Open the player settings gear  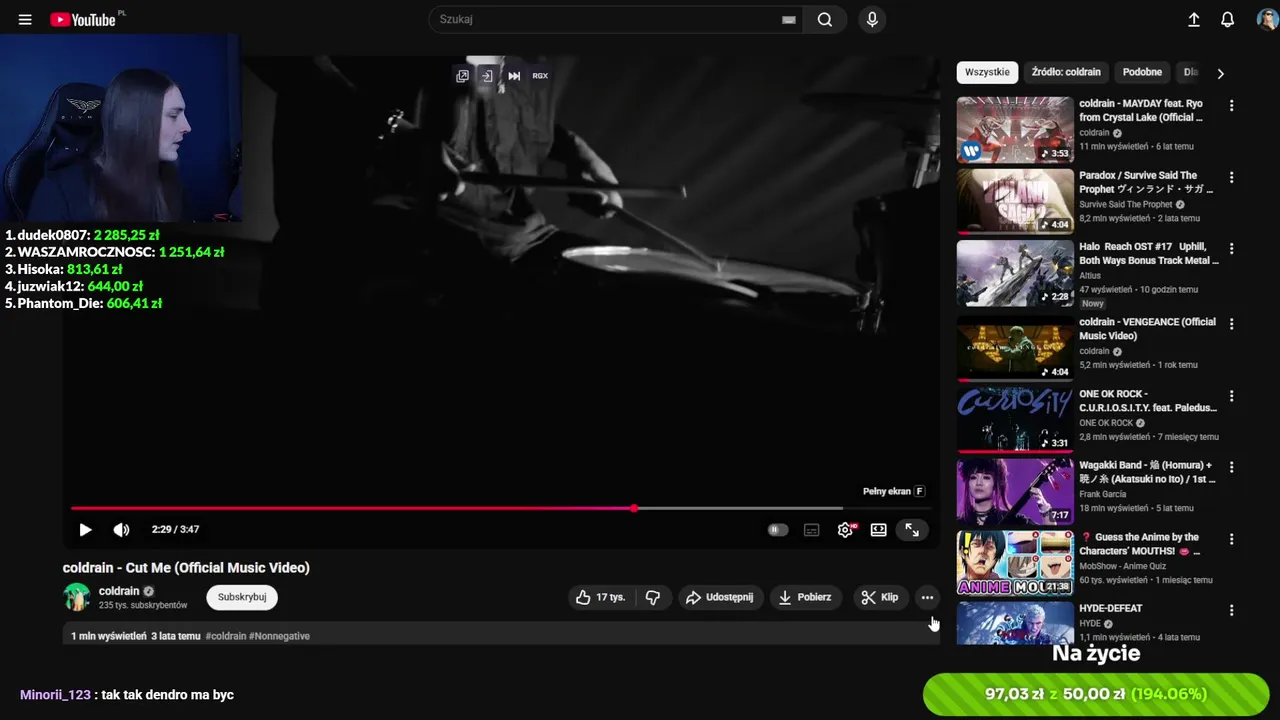point(846,530)
